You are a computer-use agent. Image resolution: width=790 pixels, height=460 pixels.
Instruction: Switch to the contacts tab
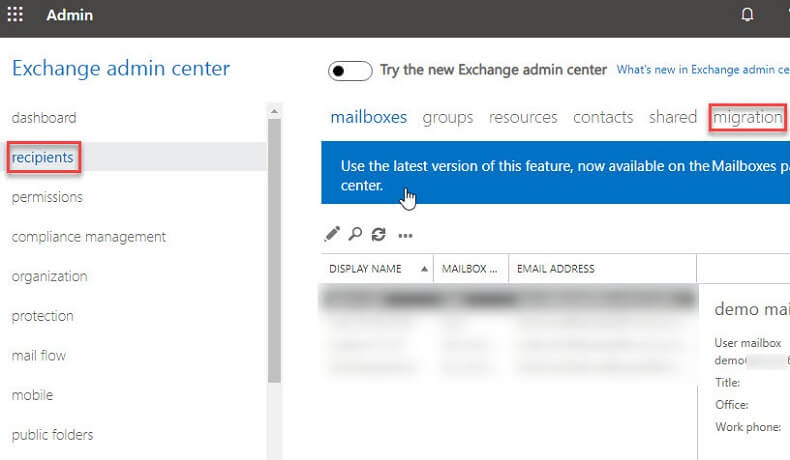click(603, 117)
